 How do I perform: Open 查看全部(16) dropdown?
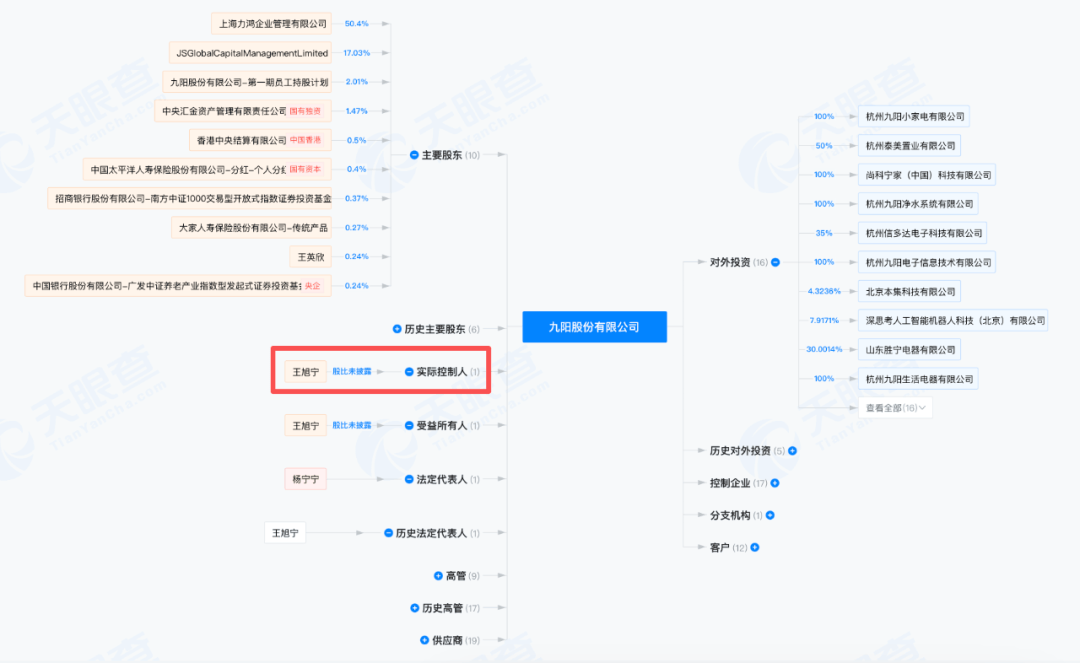coord(894,408)
